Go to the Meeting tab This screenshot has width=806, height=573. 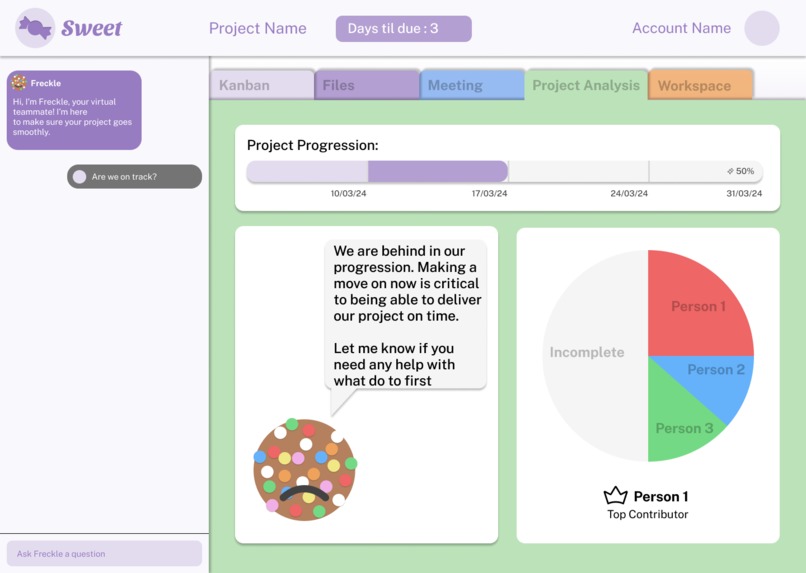(472, 85)
